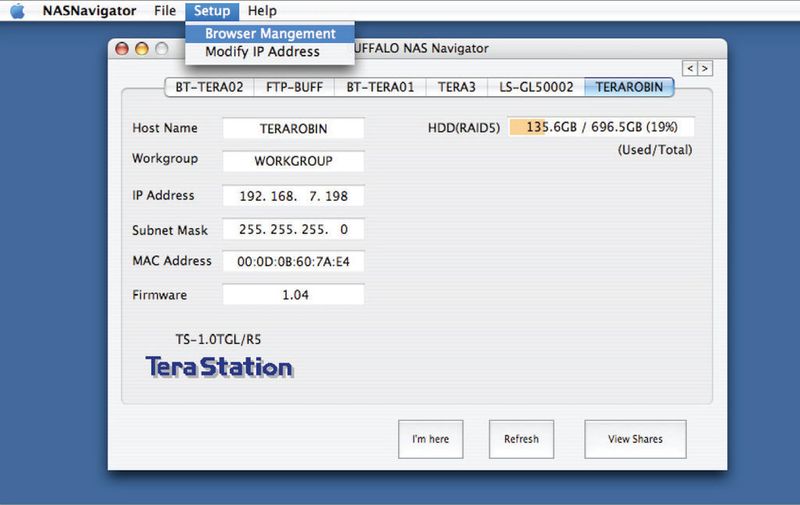
Task: Click the Workgroup field WORKGROUP
Action: pos(293,161)
